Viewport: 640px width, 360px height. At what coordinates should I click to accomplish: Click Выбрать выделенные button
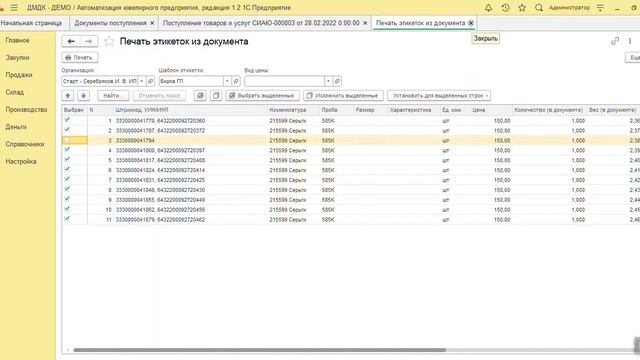(x=262, y=96)
